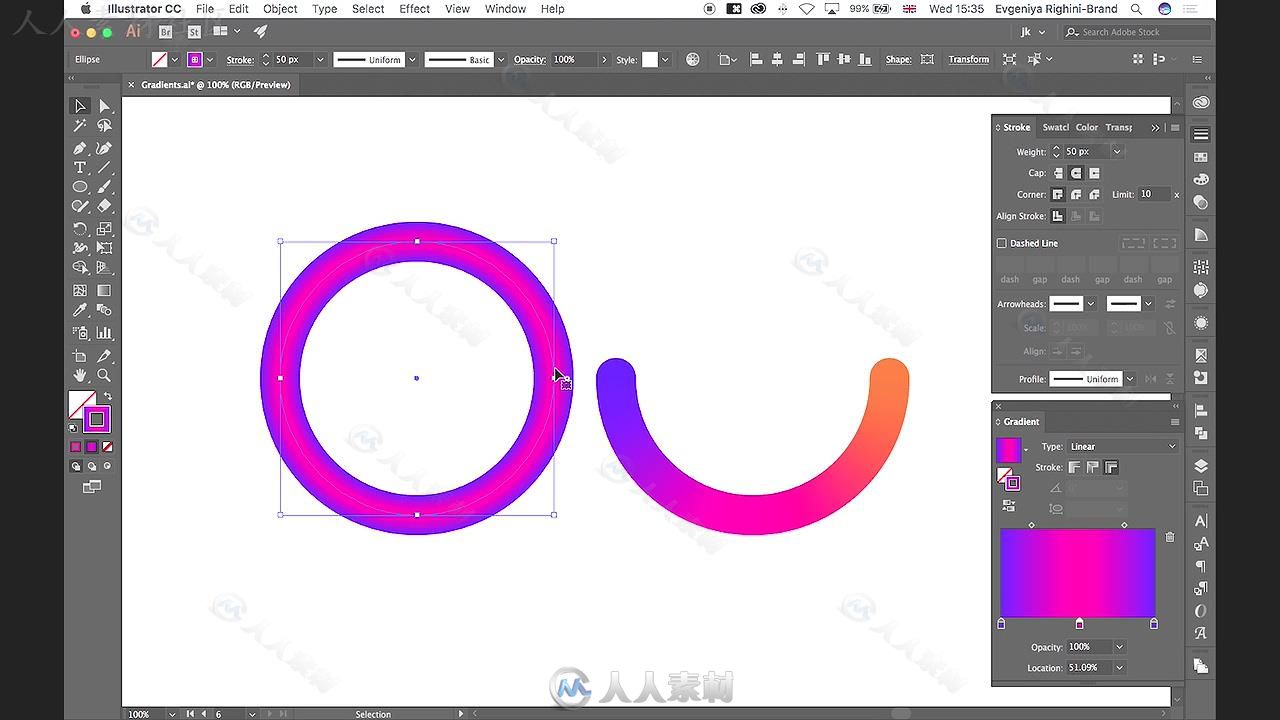1280x720 pixels.
Task: Choose Miter Join corner option
Action: click(1058, 195)
